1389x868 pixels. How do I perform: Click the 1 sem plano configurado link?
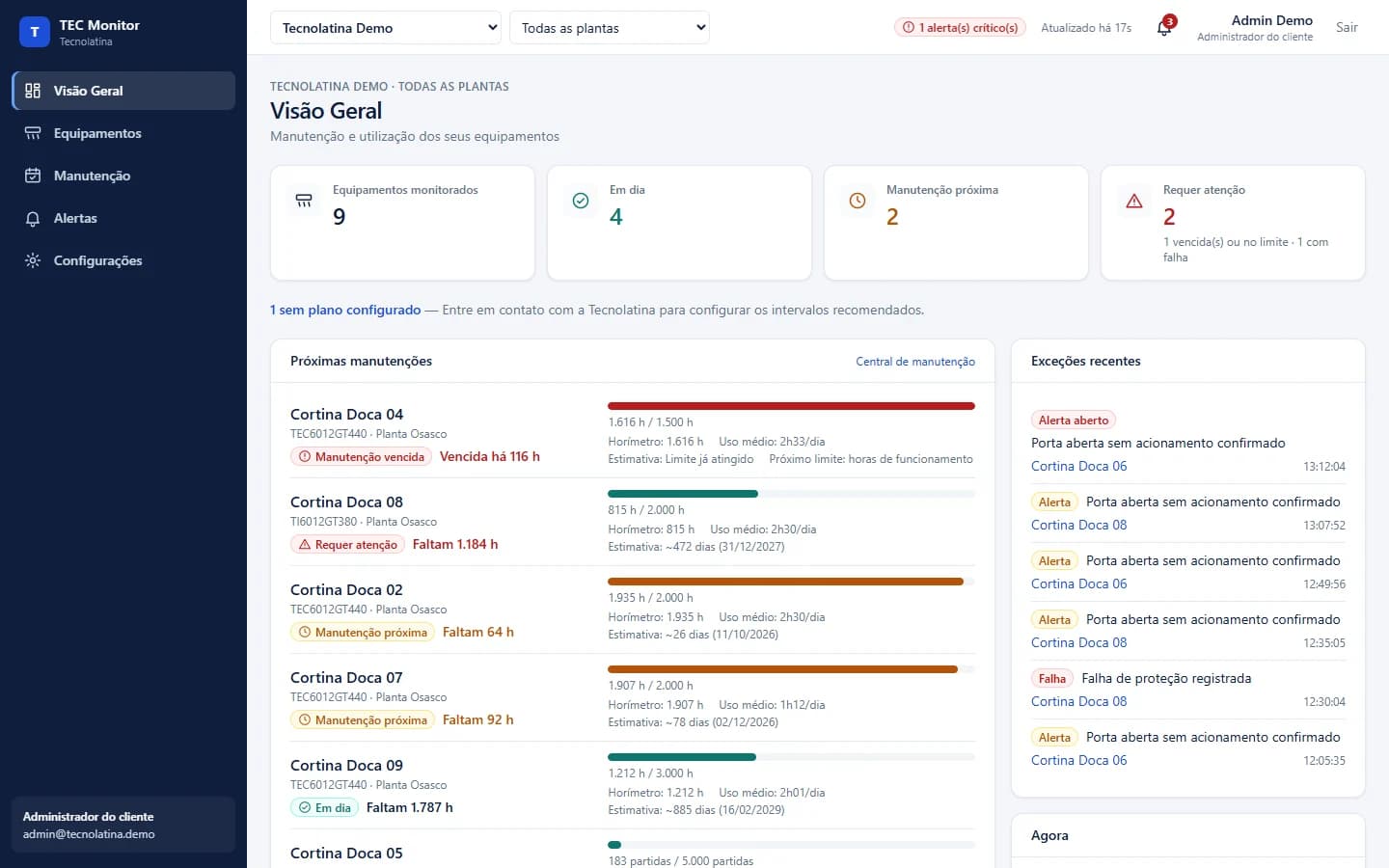pyautogui.click(x=345, y=311)
